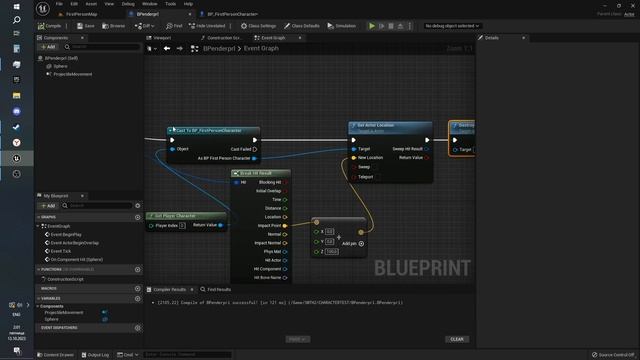Viewport: 640px width, 360px height.
Task: Add a new function with plus icon
Action: tap(138, 269)
